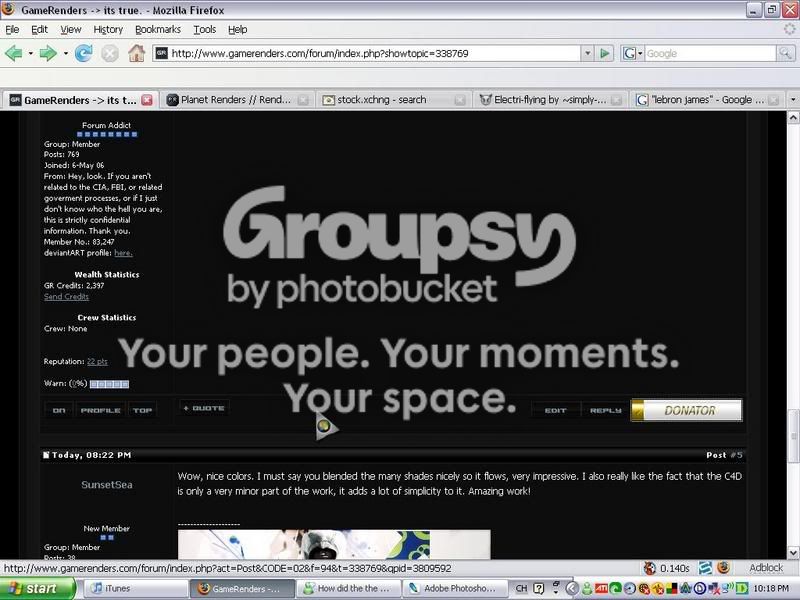Viewport: 800px width, 600px height.
Task: Click the Send Credits link
Action: click(66, 296)
